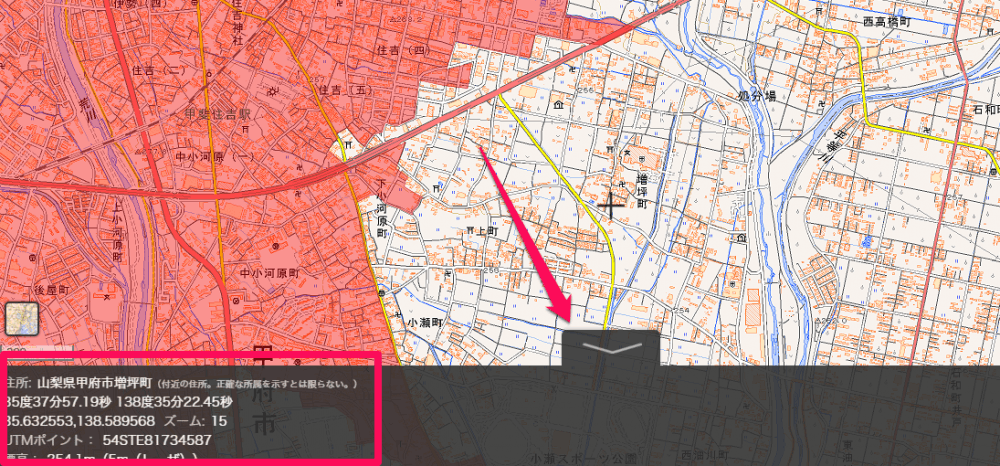
Task: Click the crosshair marker at map center
Action: pyautogui.click(x=612, y=207)
